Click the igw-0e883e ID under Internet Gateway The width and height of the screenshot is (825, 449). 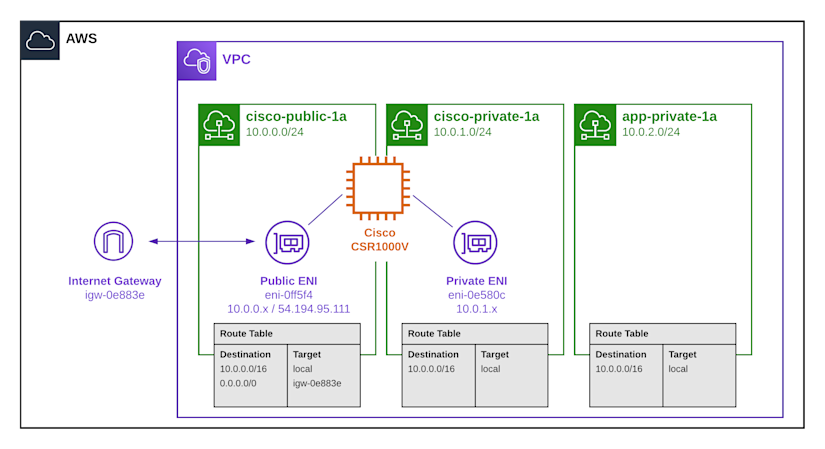pos(115,295)
